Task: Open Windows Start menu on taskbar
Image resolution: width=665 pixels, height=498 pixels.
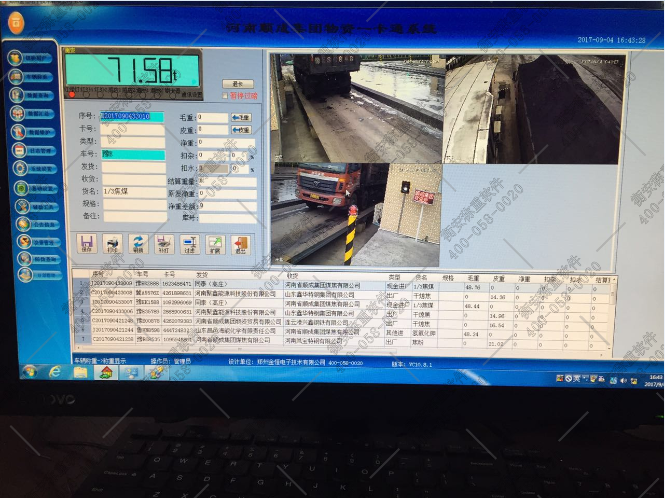Action: coord(30,372)
